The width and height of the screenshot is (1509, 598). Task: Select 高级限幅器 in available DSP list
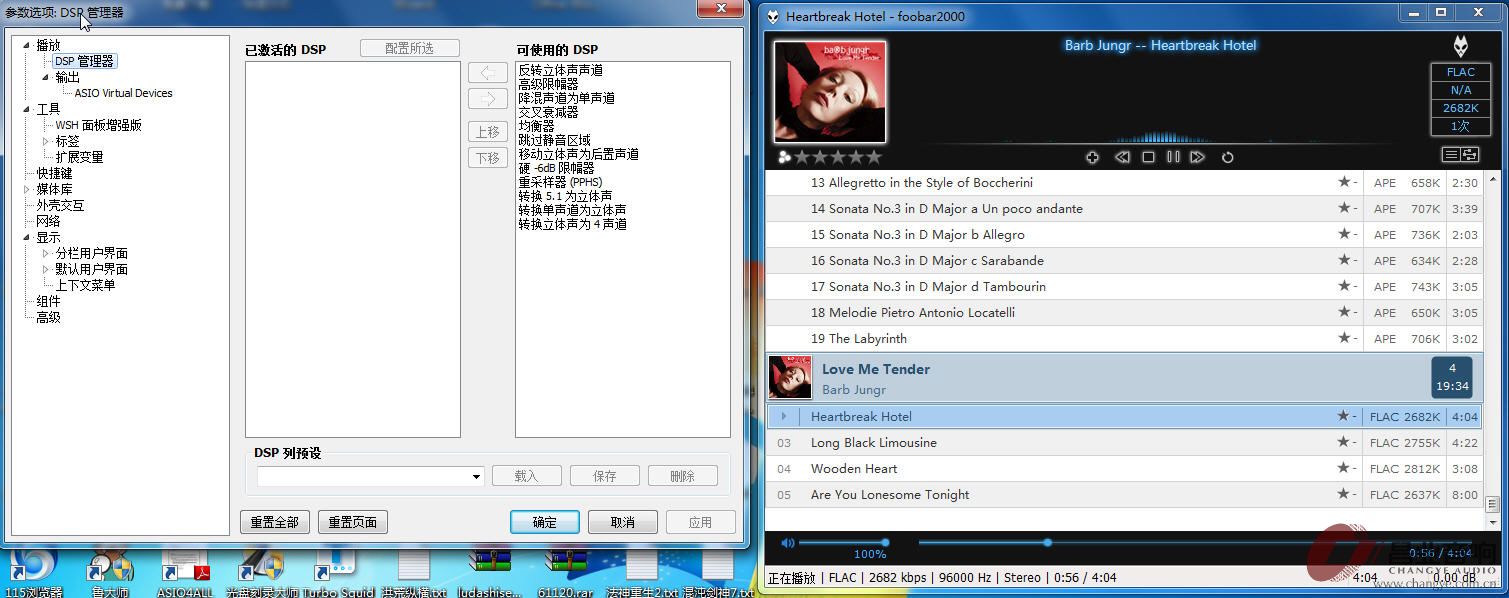coord(548,84)
